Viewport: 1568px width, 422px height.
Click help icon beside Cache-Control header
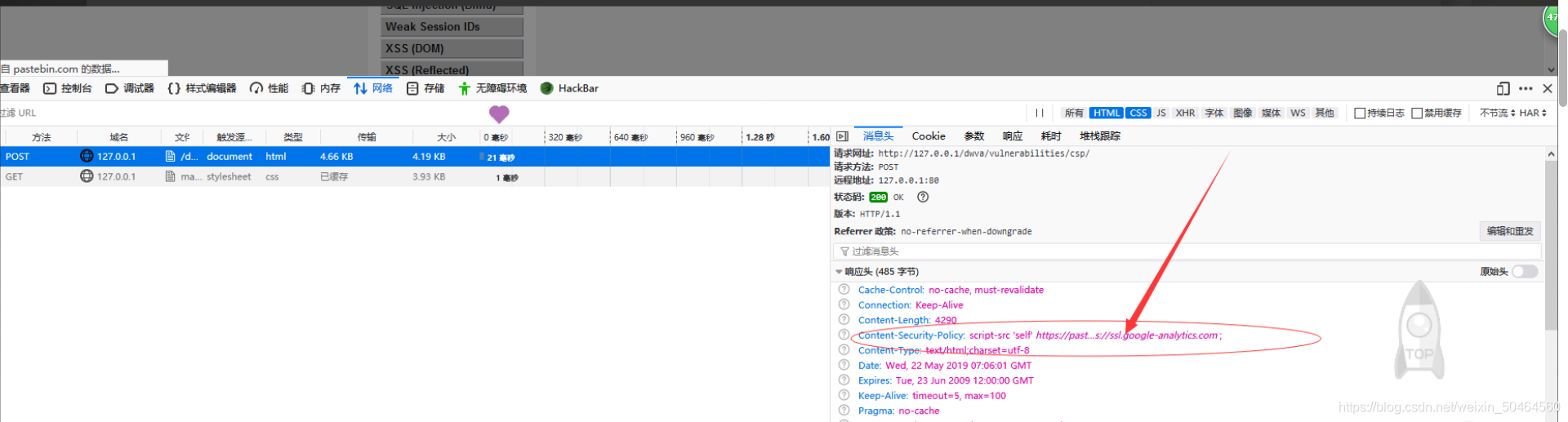(x=844, y=289)
